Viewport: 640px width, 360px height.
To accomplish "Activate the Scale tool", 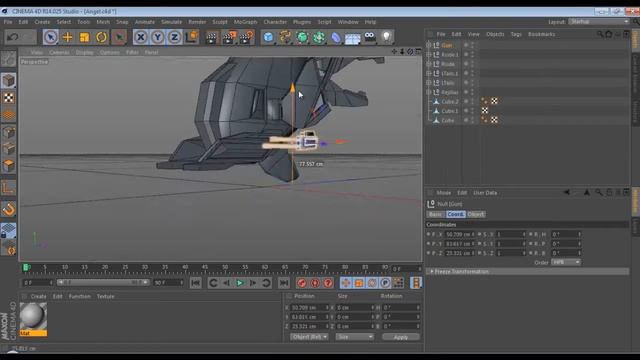I will (x=84, y=37).
